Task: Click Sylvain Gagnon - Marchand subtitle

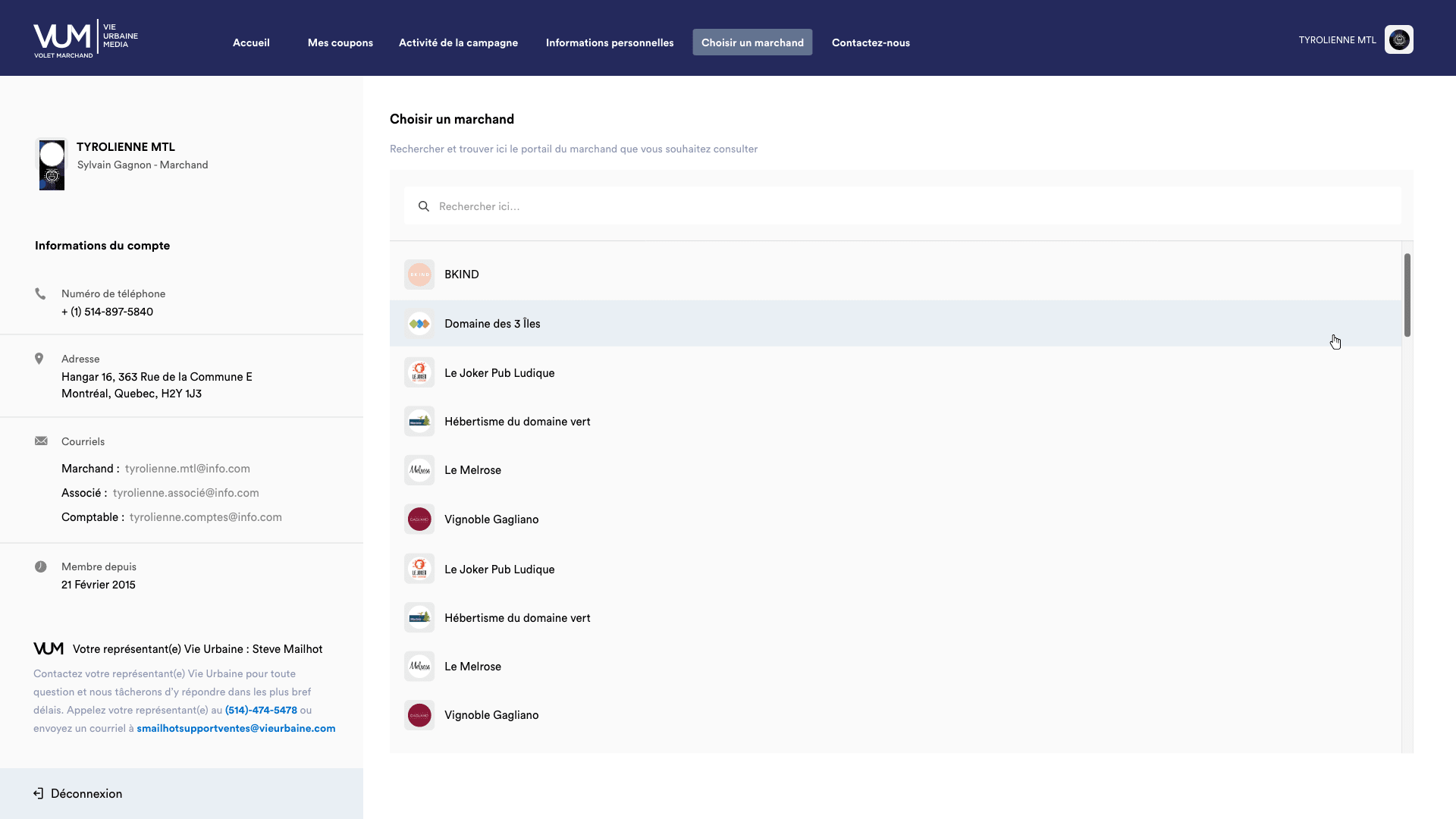Action: 143,165
